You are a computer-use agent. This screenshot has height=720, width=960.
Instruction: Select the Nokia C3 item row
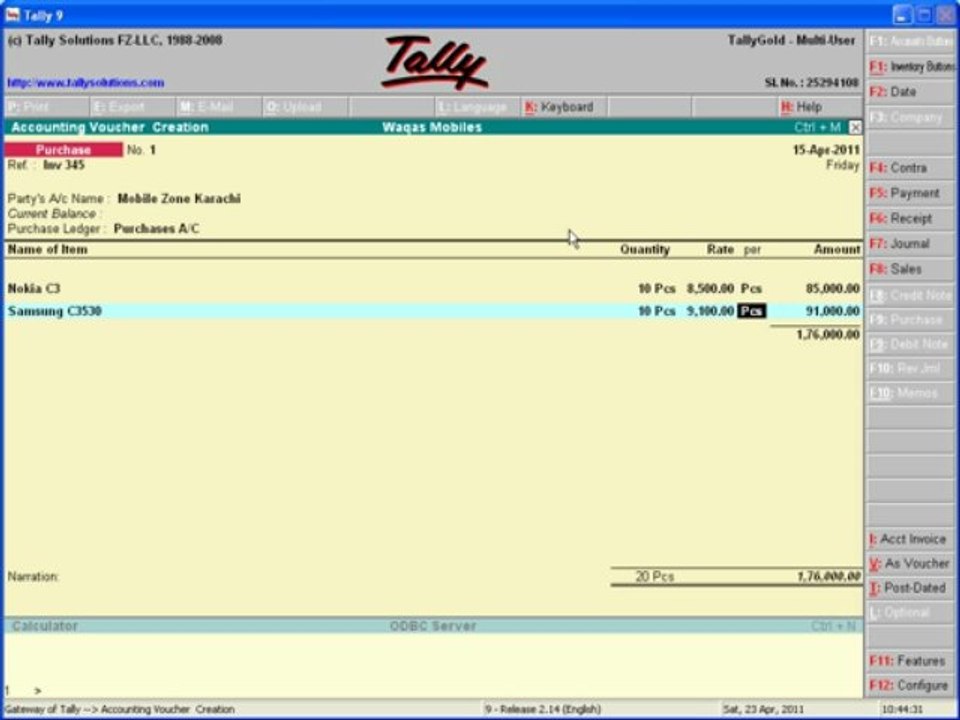(433, 288)
